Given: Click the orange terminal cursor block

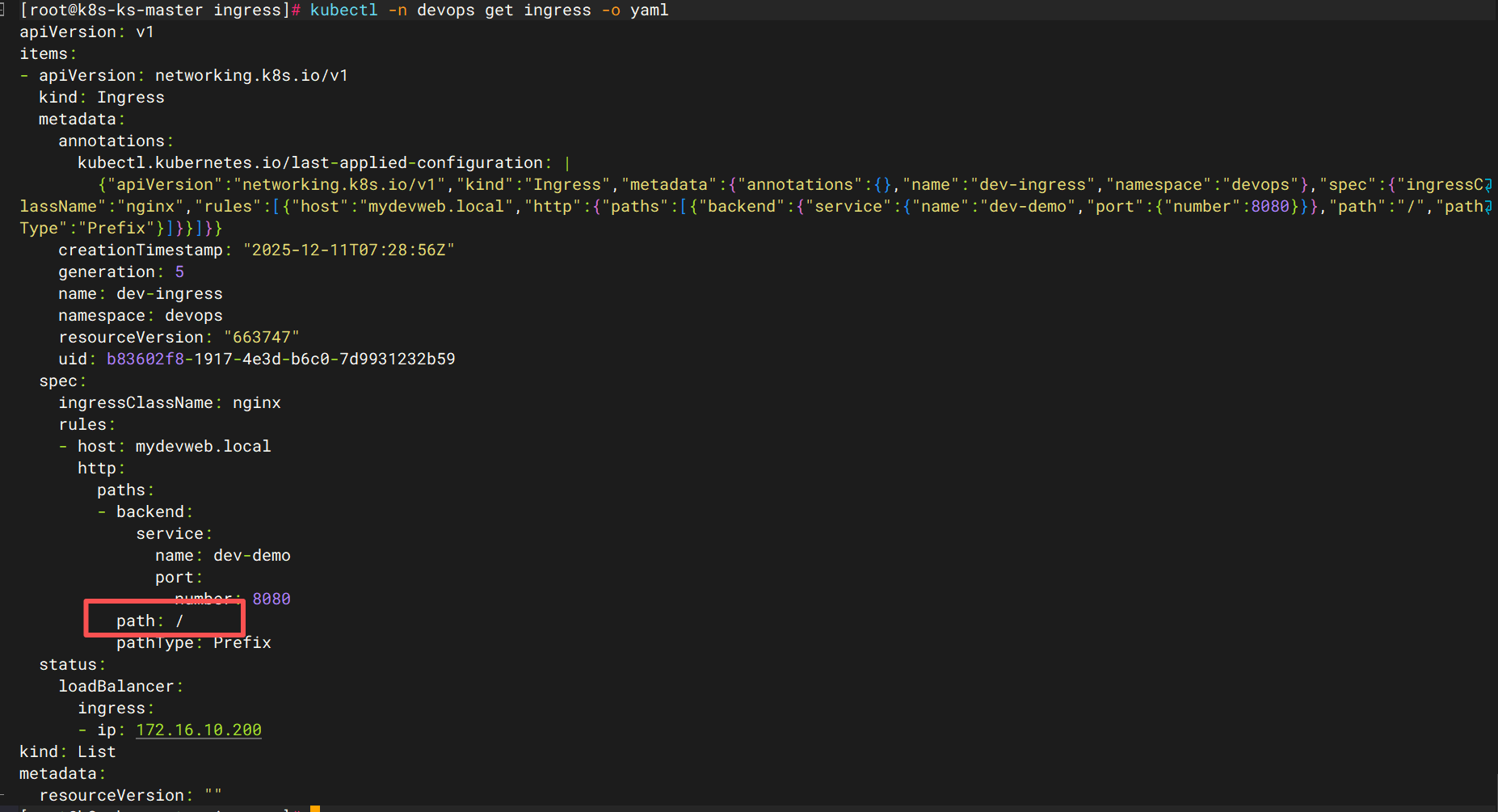Looking at the screenshot, I should 315,808.
